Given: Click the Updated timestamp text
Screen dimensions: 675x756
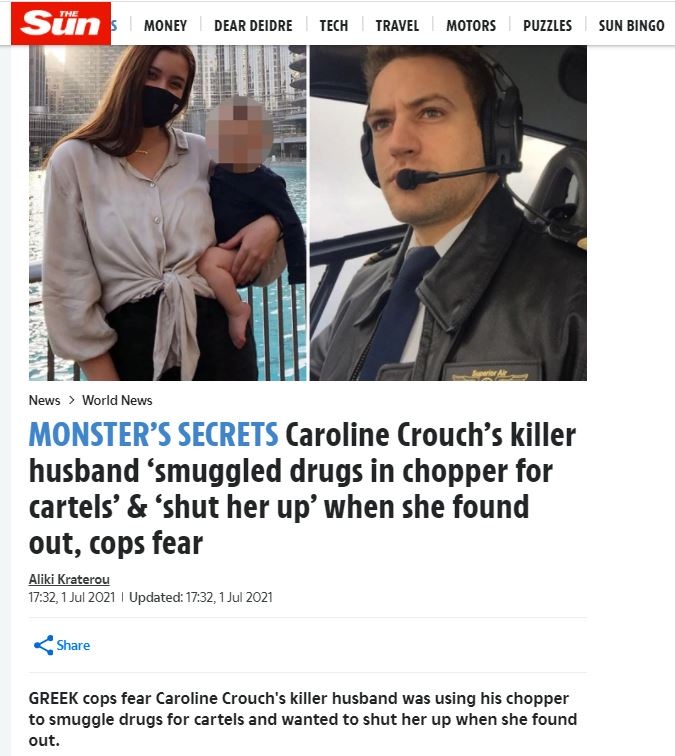Looking at the screenshot, I should [x=201, y=597].
